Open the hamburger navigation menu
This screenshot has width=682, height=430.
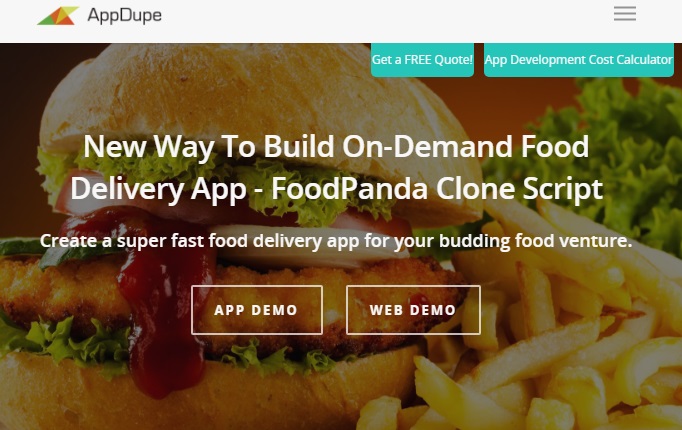(625, 14)
